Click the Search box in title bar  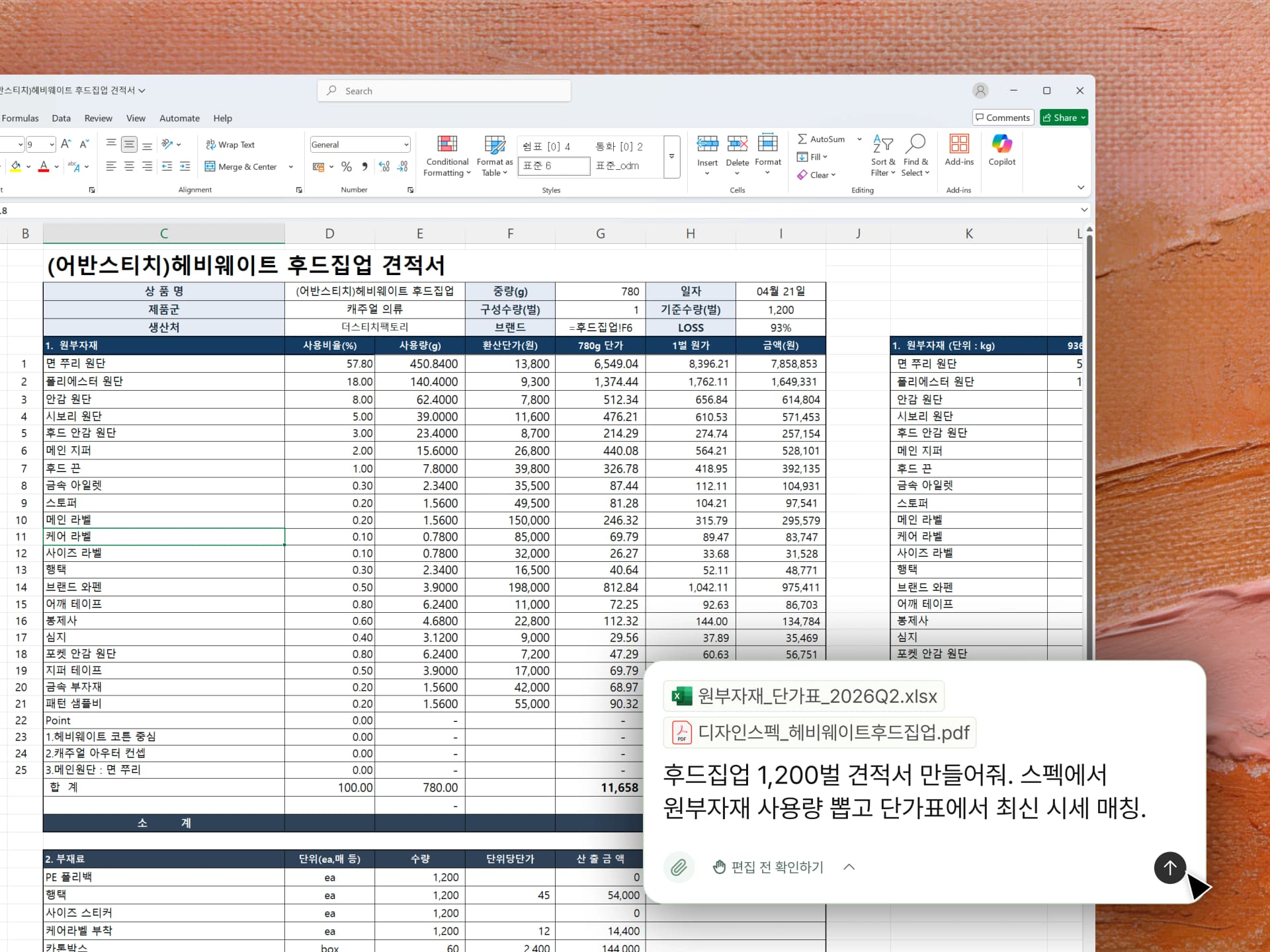(x=444, y=91)
